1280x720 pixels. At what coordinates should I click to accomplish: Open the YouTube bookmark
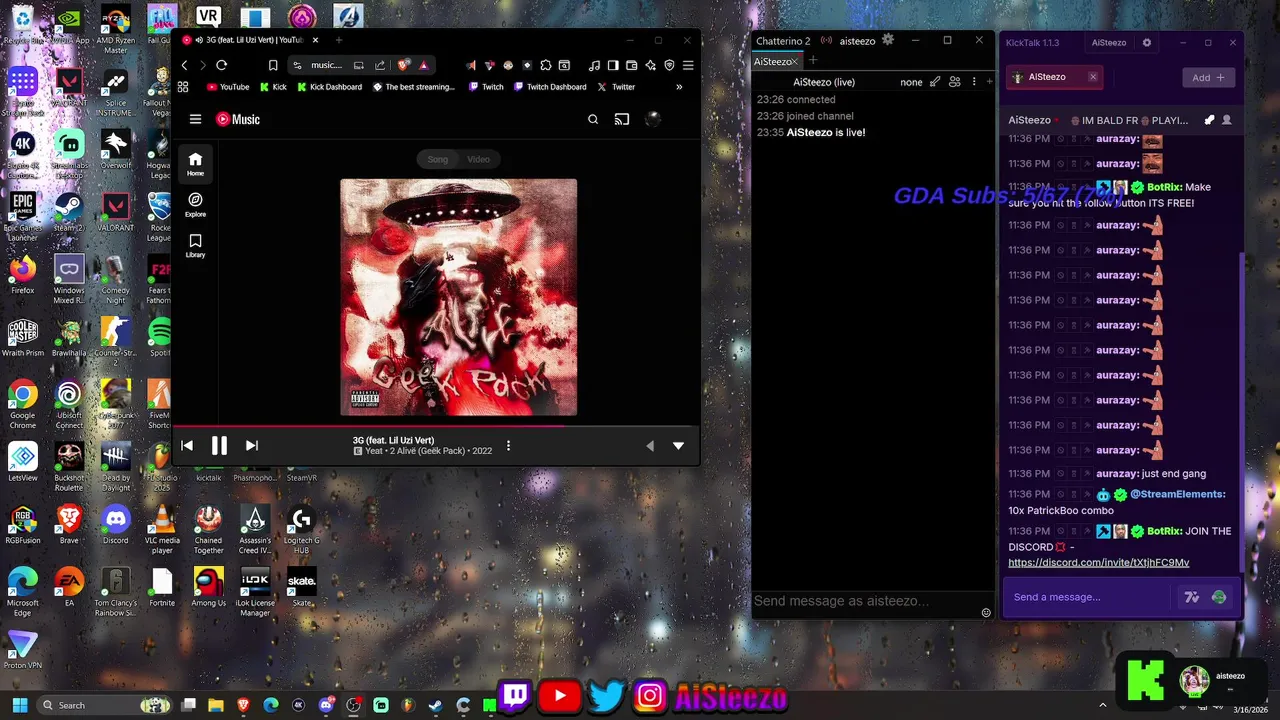[x=228, y=87]
